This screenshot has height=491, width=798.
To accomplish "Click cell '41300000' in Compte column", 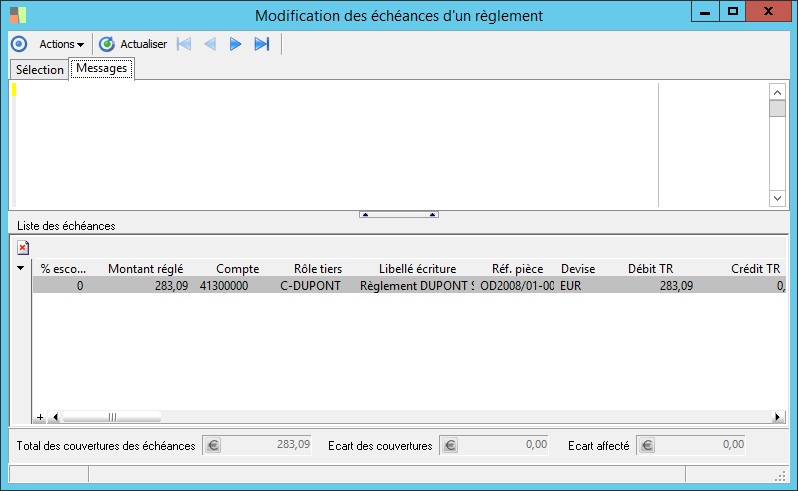I will click(224, 286).
